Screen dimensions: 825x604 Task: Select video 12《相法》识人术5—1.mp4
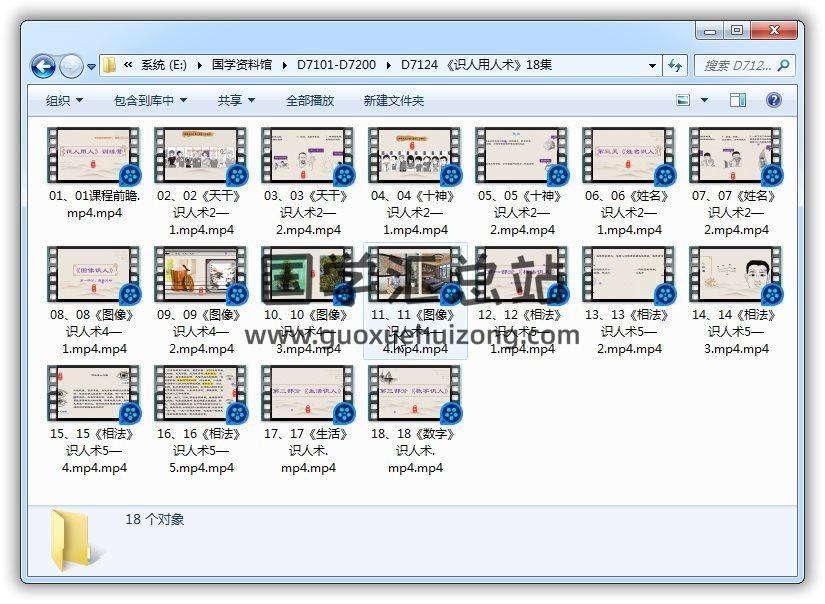(522, 301)
